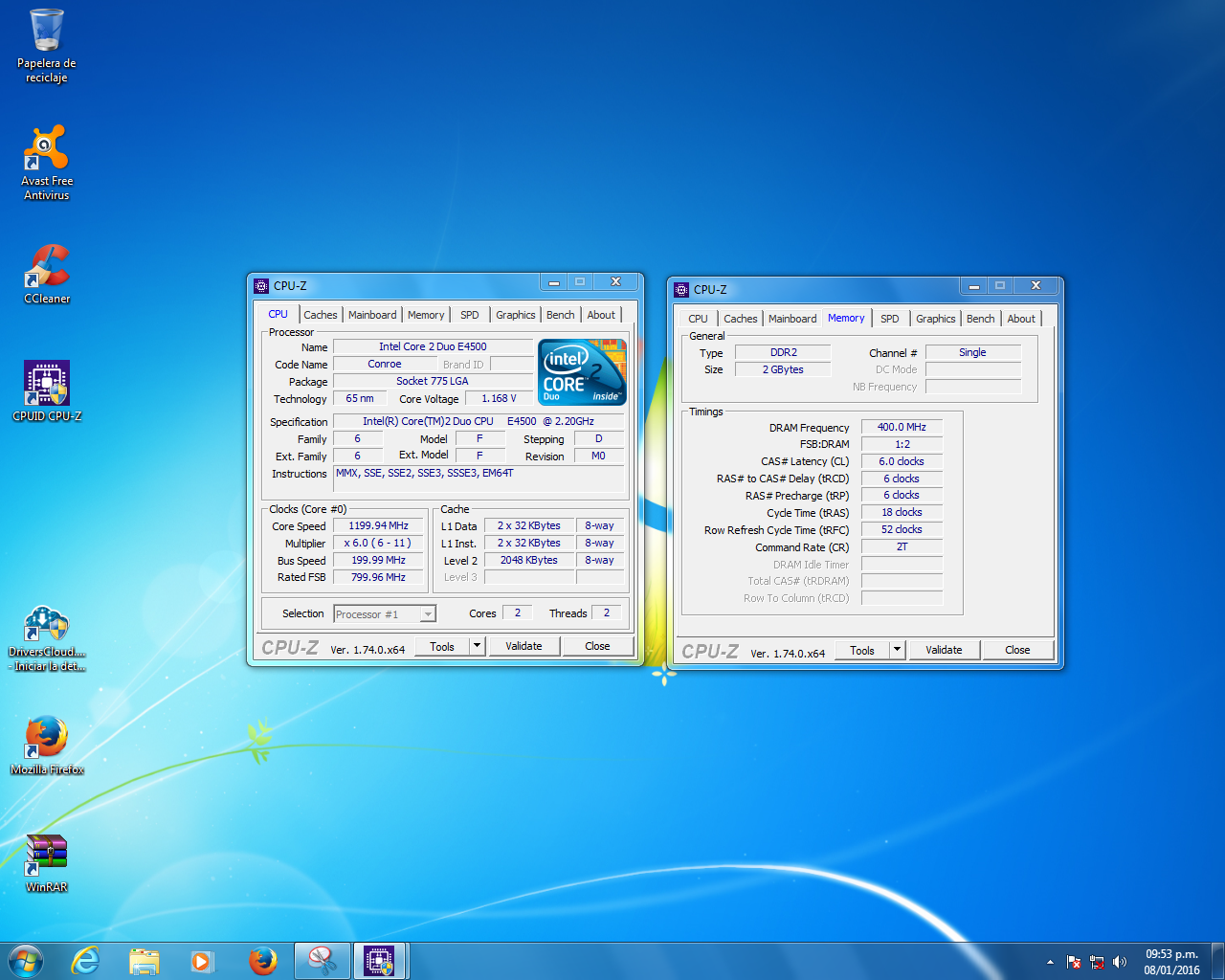Select the CPU-Z taskbar button

(381, 961)
